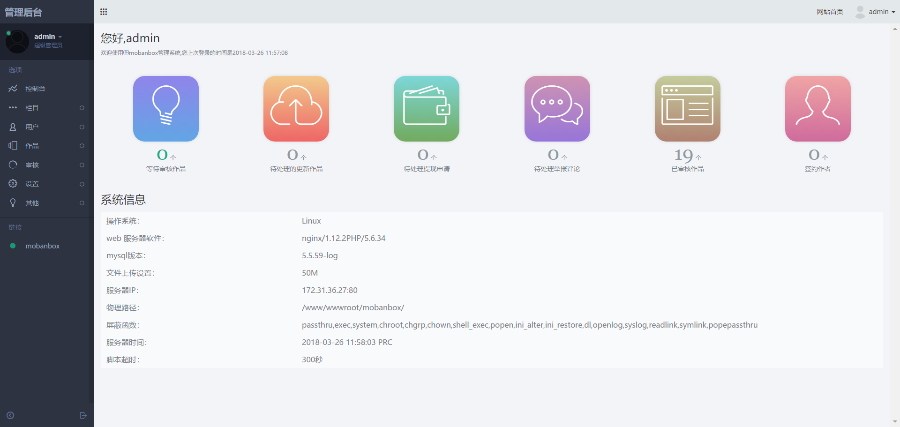900x427 pixels.
Task: Click the 300秒 script timeout value
Action: (311, 360)
